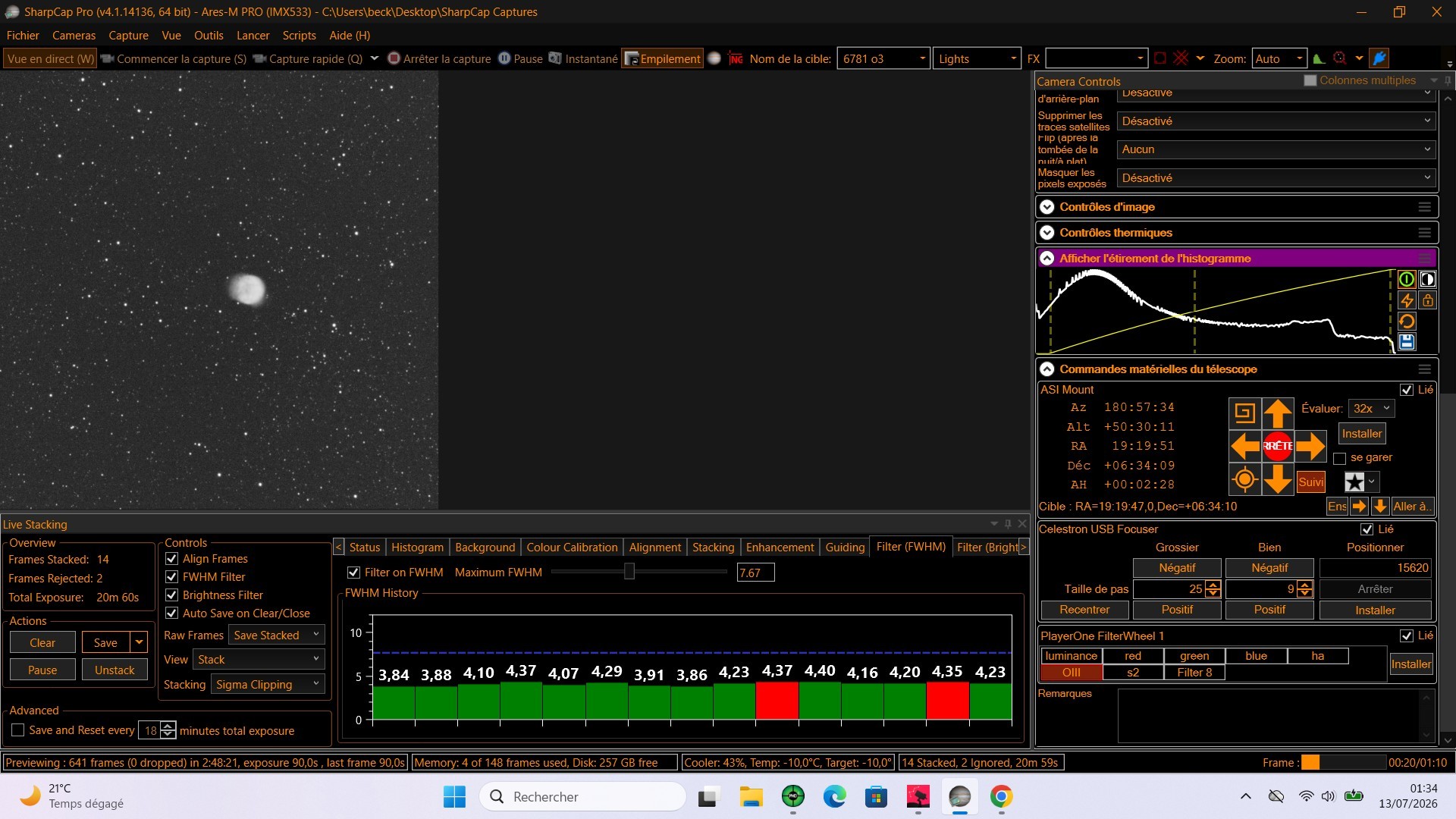This screenshot has width=1456, height=819.
Task: Click red circular focus target toolbar icon
Action: tap(1340, 58)
